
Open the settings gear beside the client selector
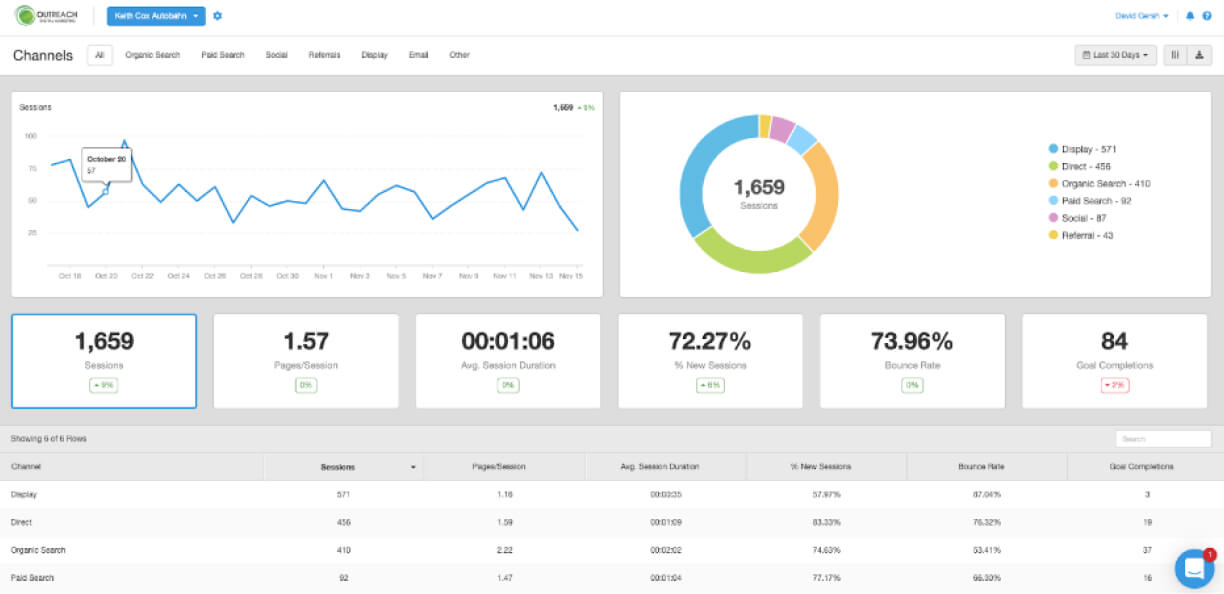coord(218,16)
